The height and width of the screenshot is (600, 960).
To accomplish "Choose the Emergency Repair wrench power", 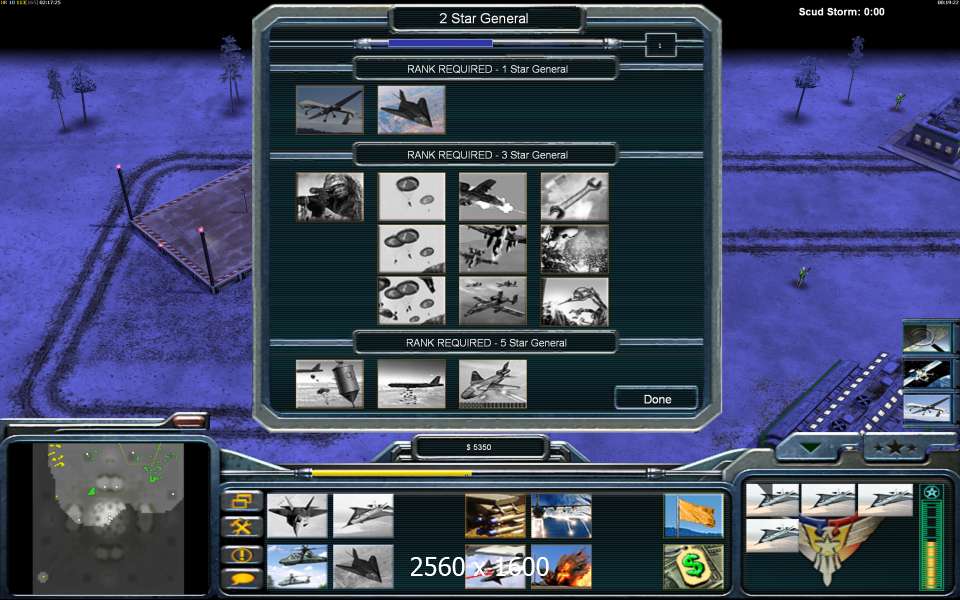I will (x=574, y=197).
